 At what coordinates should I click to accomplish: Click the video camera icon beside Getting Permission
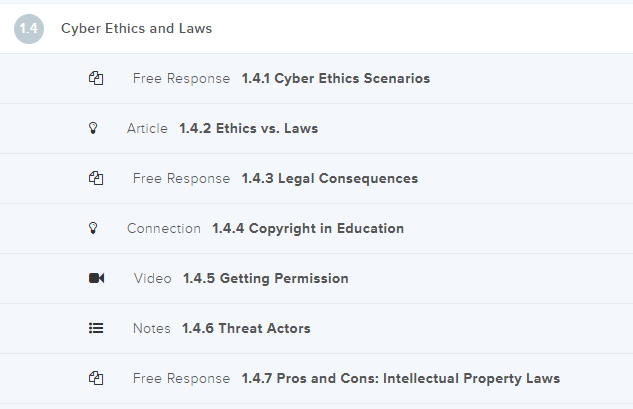coord(96,278)
